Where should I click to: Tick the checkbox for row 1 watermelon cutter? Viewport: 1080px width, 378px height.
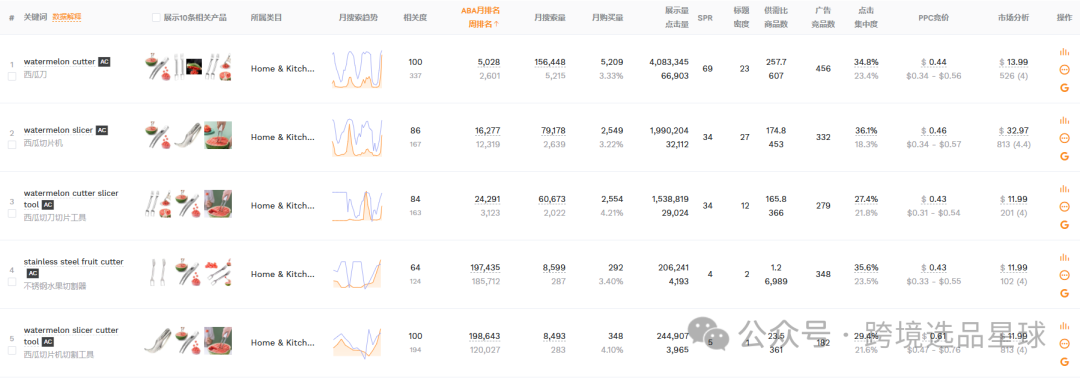[12, 76]
